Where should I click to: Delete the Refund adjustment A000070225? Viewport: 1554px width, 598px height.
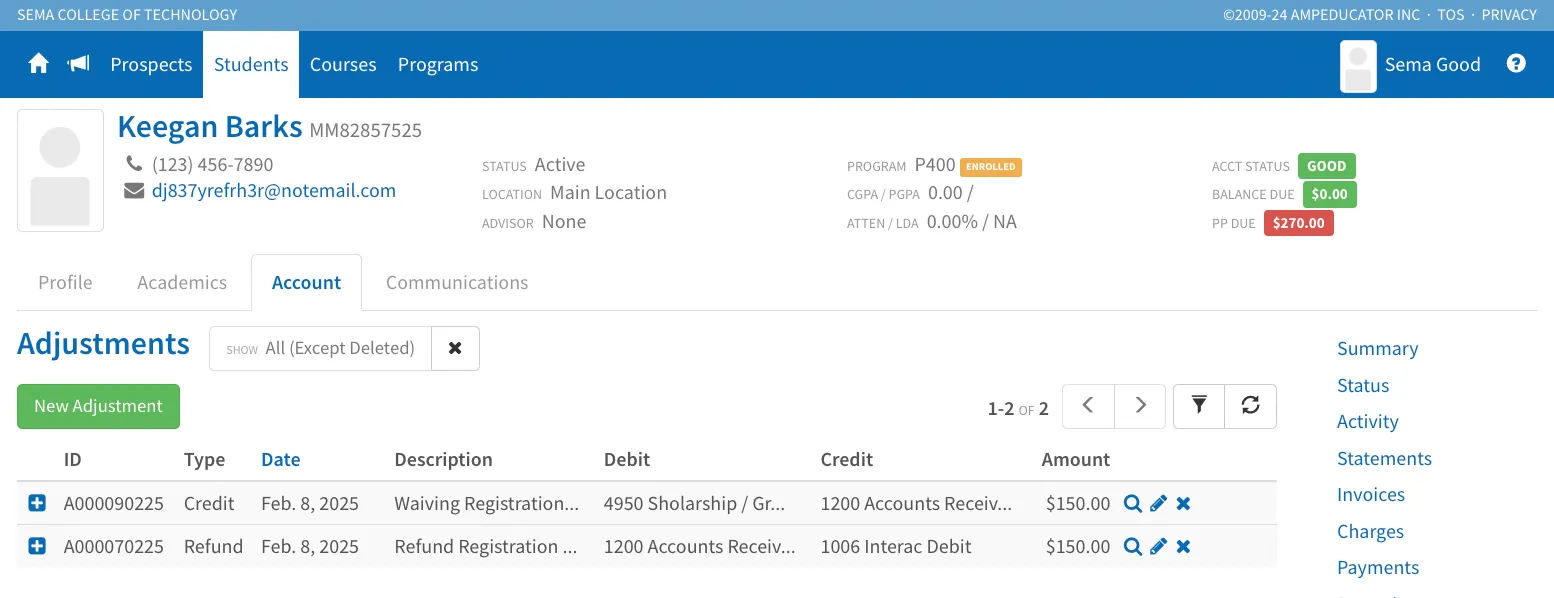pyautogui.click(x=1183, y=547)
